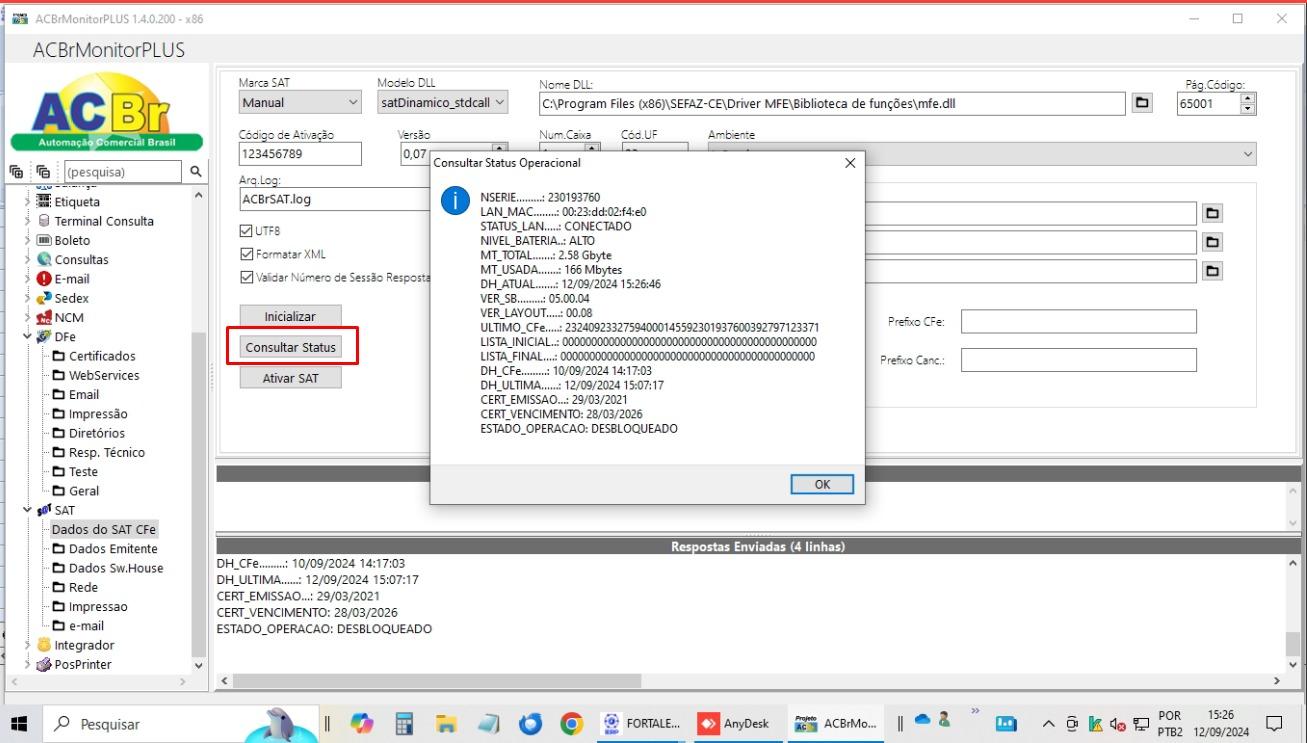This screenshot has width=1307, height=743.
Task: Click the Prefixo Canc. input field
Action: [1079, 360]
